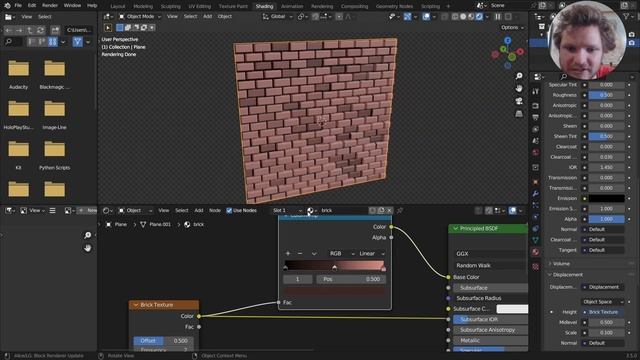Click the pan hand icon in image editor
Viewport: 640px width, 360px height.
tap(87, 248)
